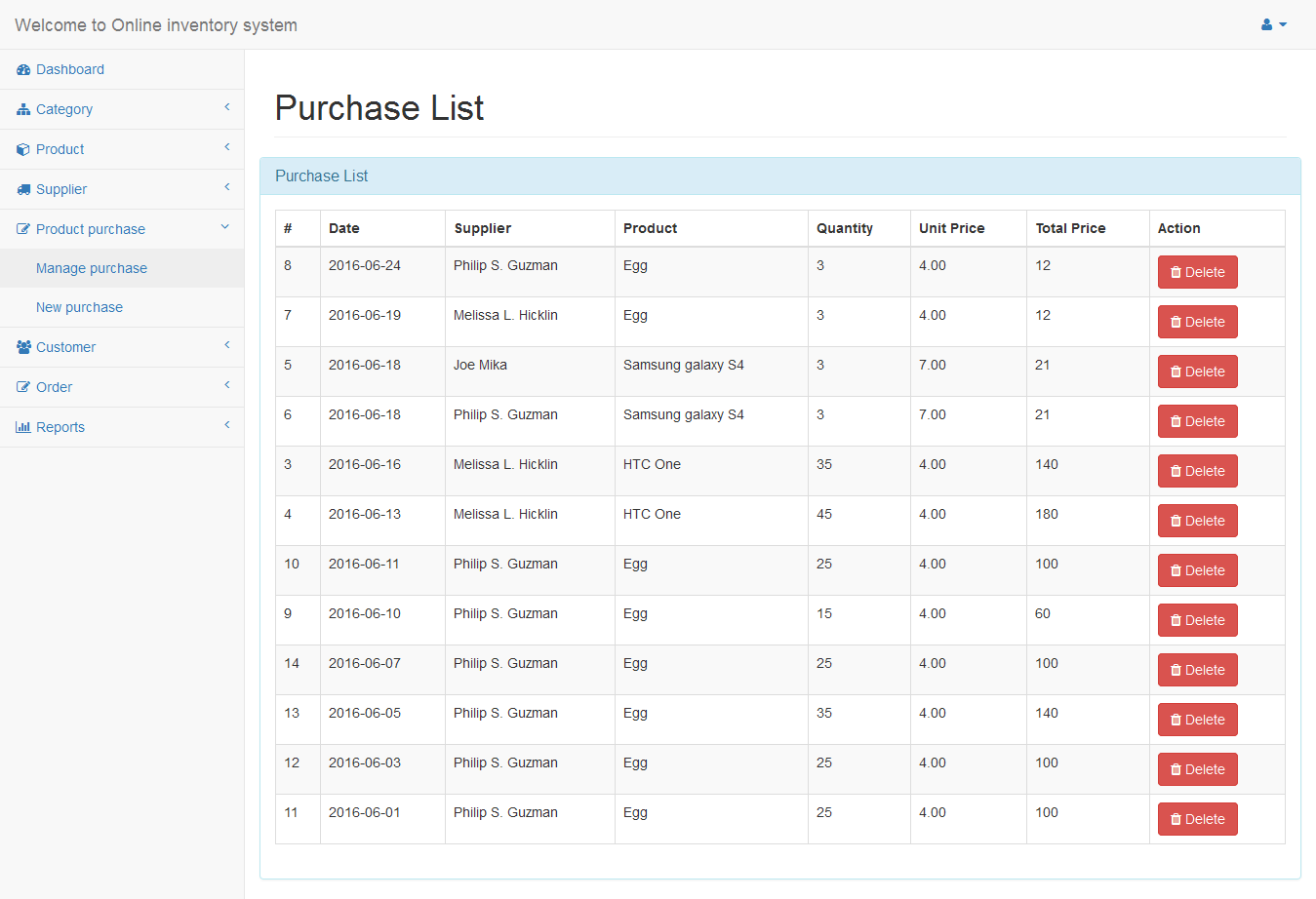The height and width of the screenshot is (899, 1316).
Task: Expand the Category submenu chevron
Action: [227, 107]
